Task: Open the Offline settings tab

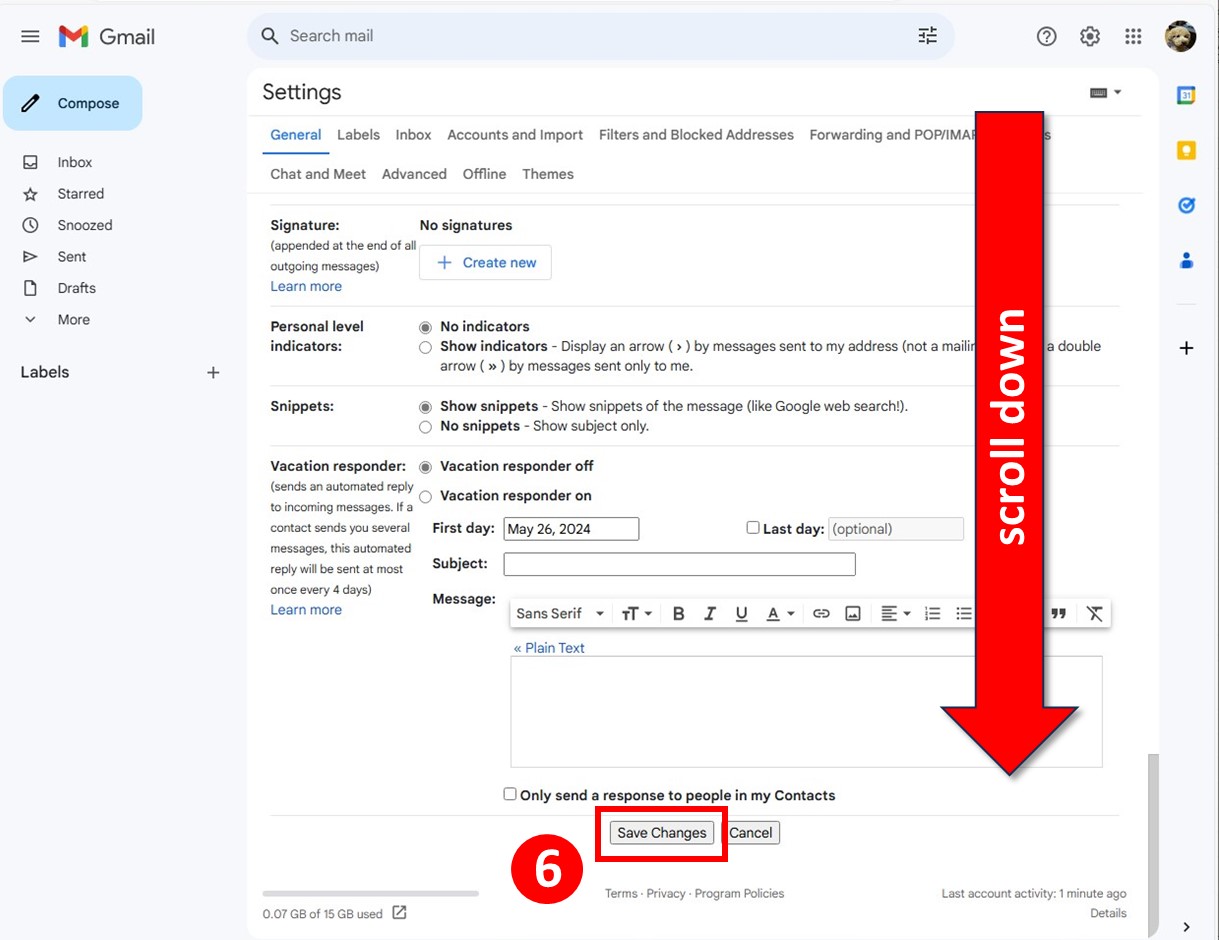Action: (484, 174)
